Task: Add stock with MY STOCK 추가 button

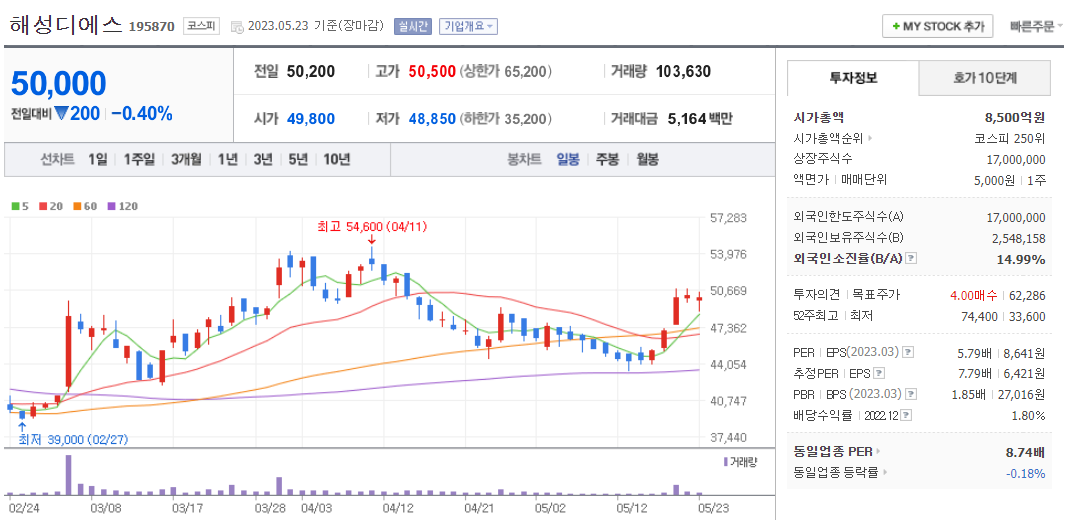Action: 938,27
